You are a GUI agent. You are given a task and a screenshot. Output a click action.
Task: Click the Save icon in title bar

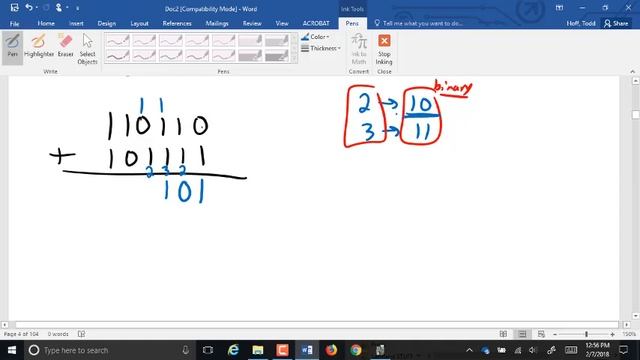(14, 8)
